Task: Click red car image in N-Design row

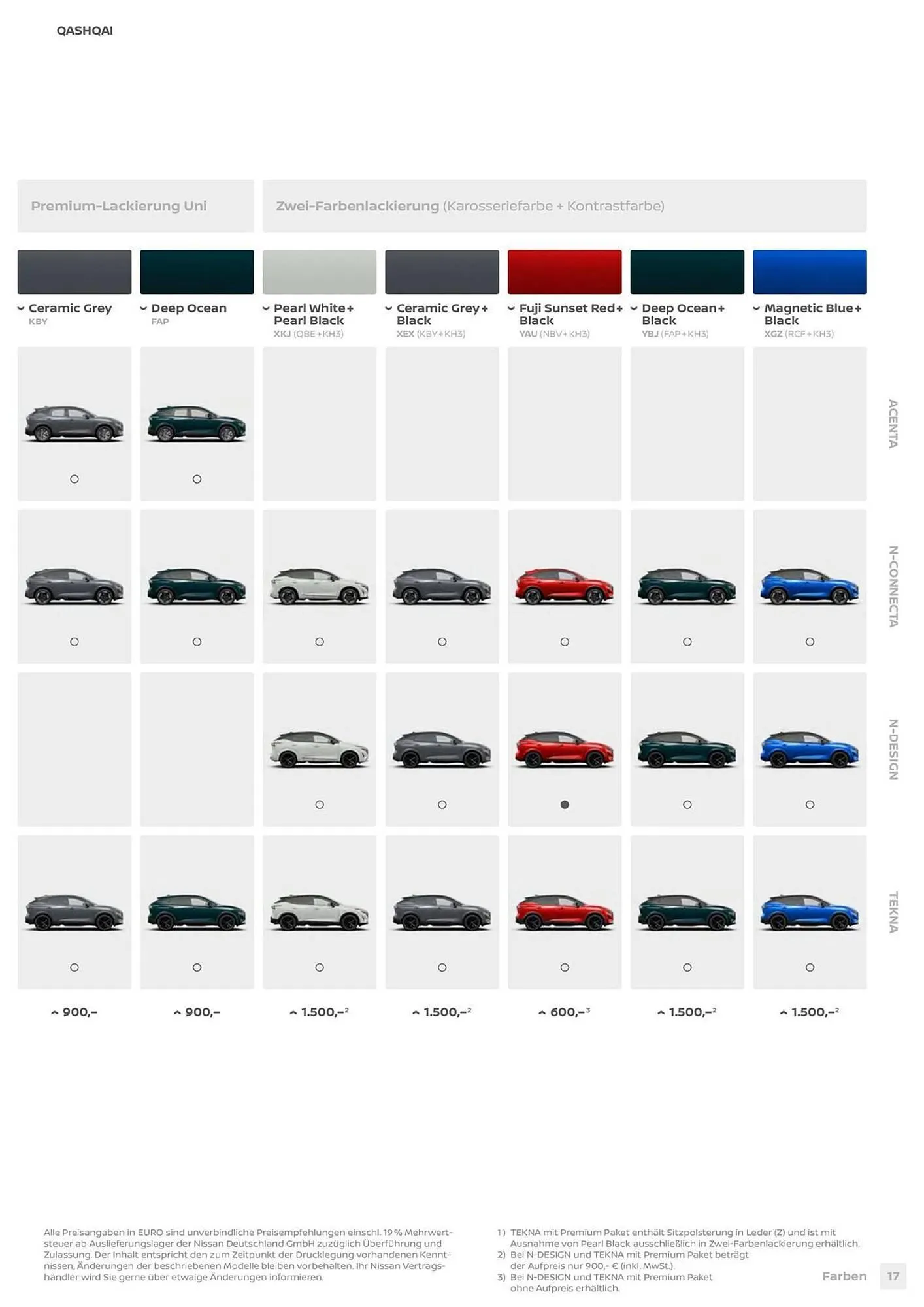Action: click(565, 749)
